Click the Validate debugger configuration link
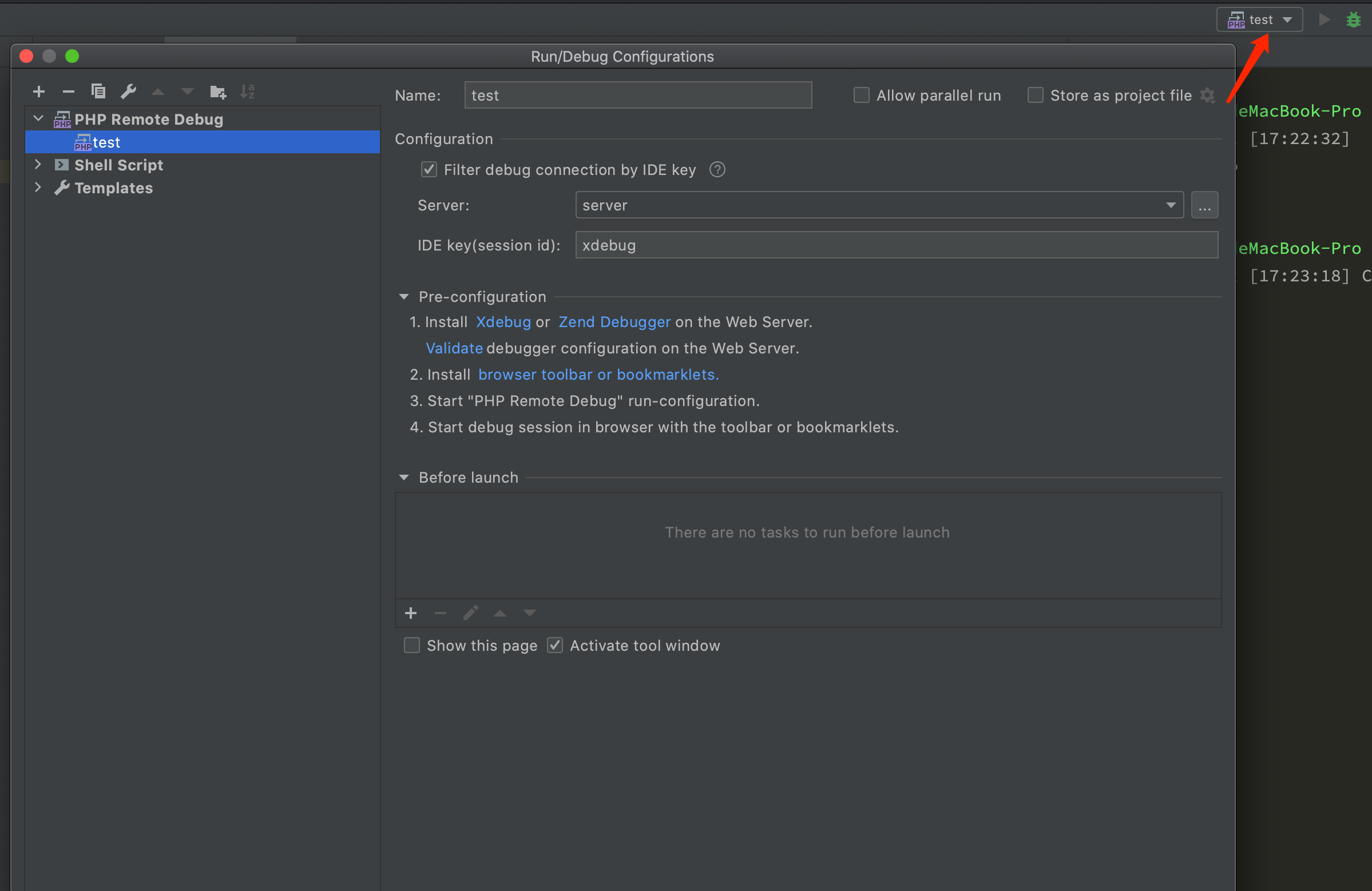This screenshot has height=891, width=1372. [454, 348]
